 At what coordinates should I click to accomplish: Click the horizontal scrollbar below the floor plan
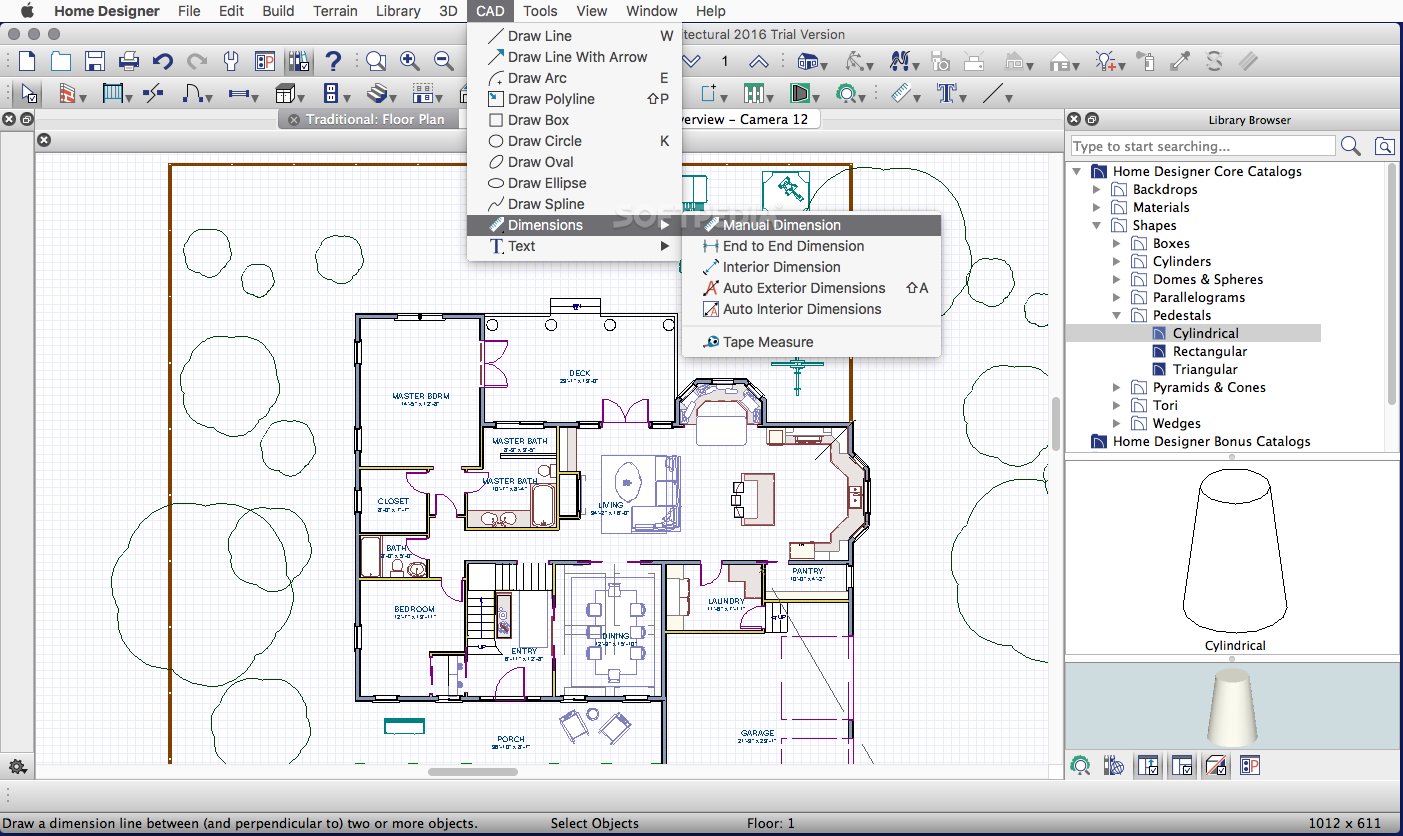473,772
